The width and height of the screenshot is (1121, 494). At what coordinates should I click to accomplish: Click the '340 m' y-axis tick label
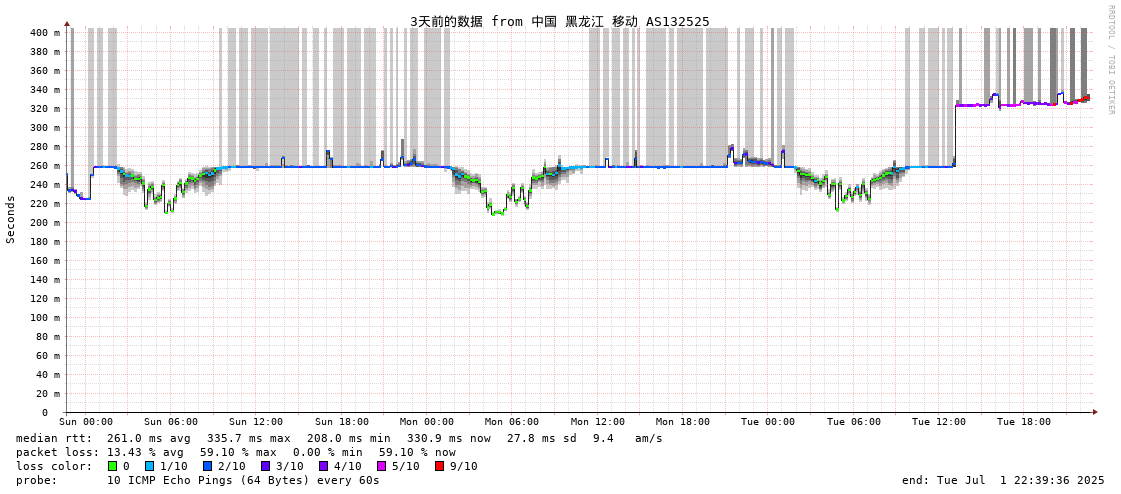coord(45,89)
